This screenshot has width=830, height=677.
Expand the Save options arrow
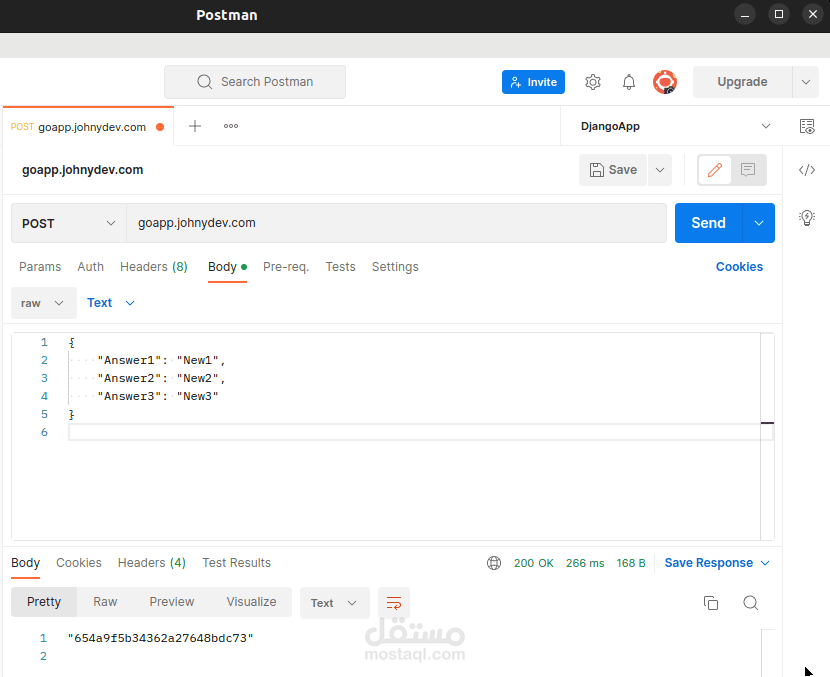click(x=660, y=170)
